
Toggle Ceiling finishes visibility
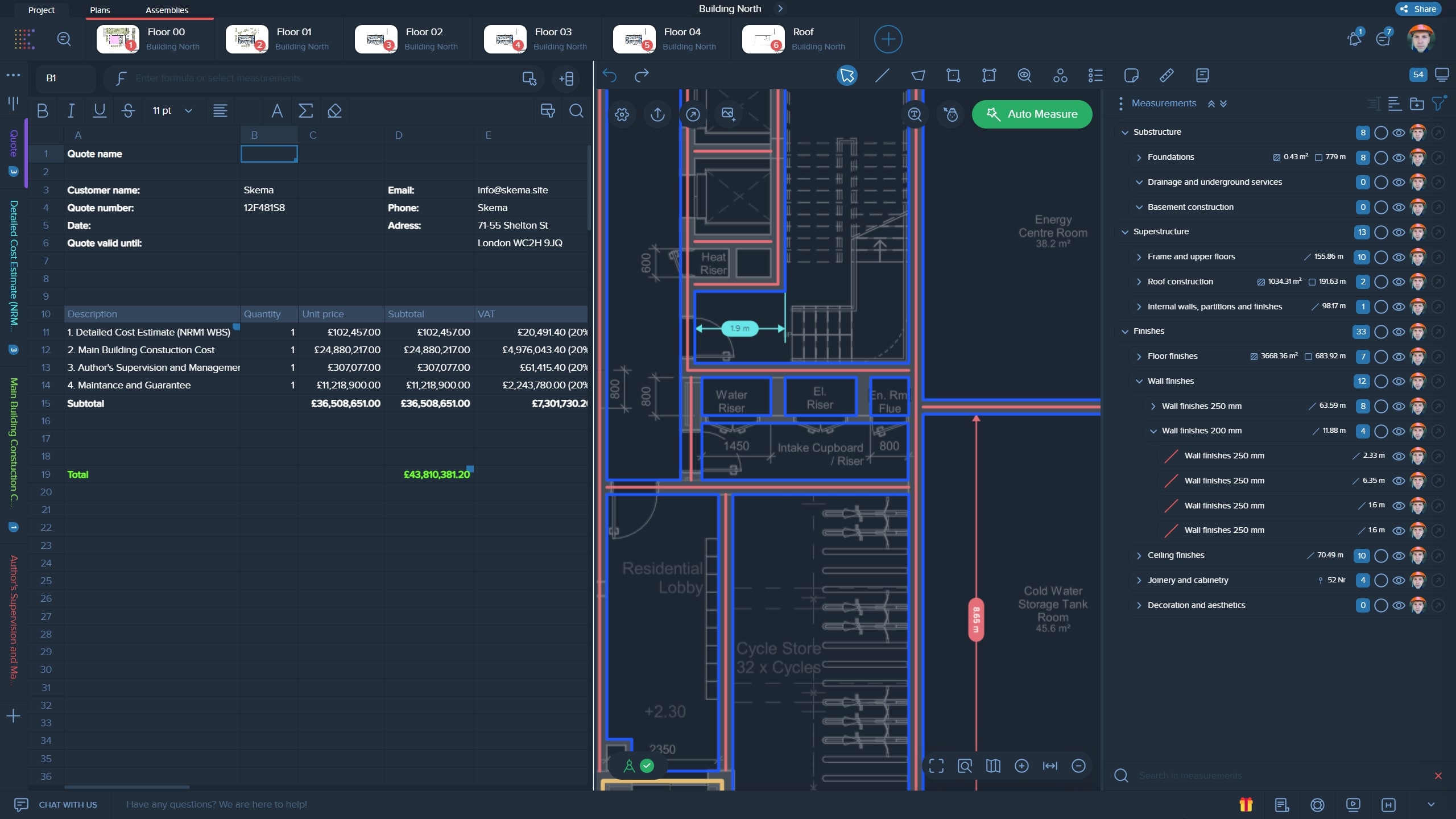tap(1399, 556)
